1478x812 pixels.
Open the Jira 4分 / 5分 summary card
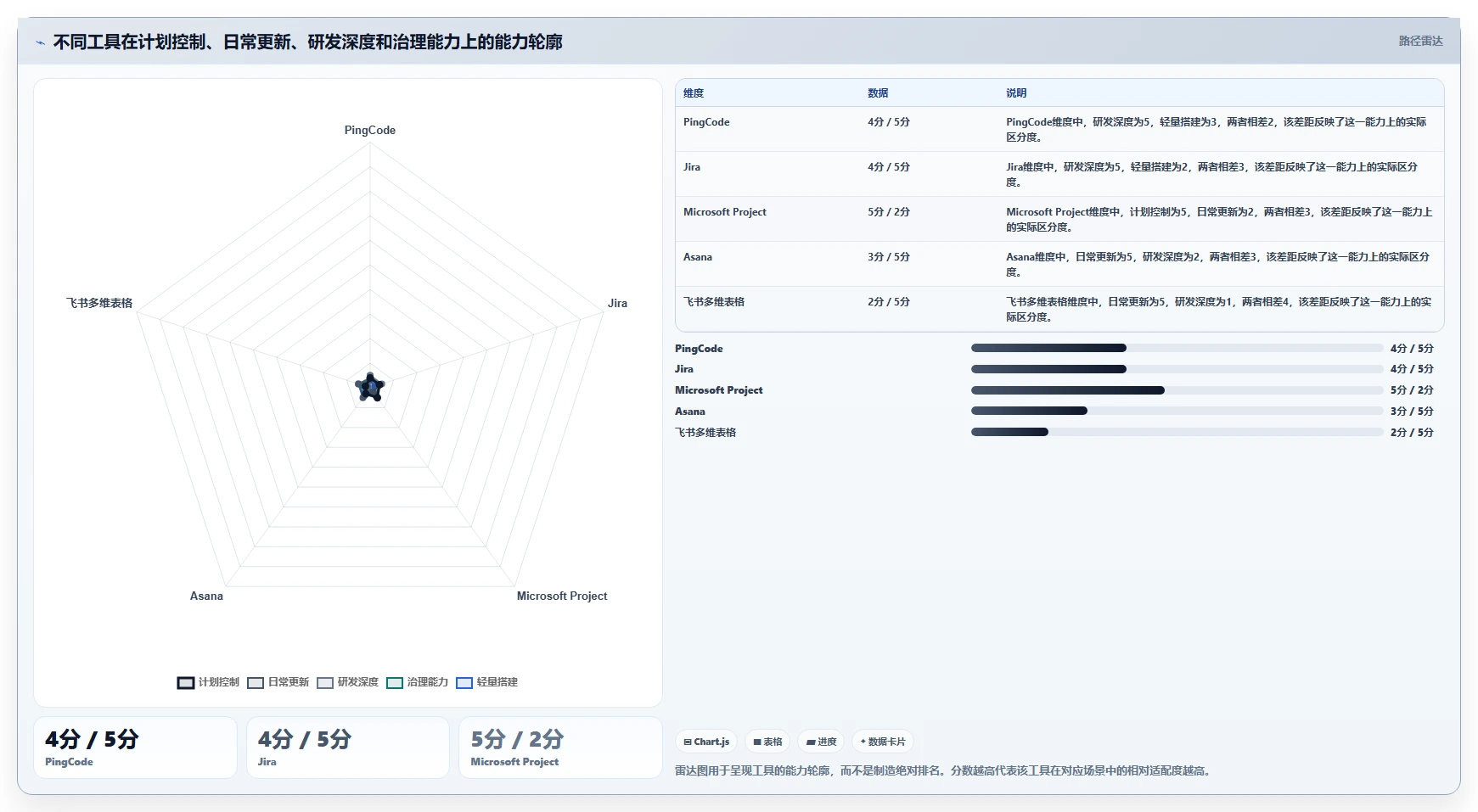[348, 748]
